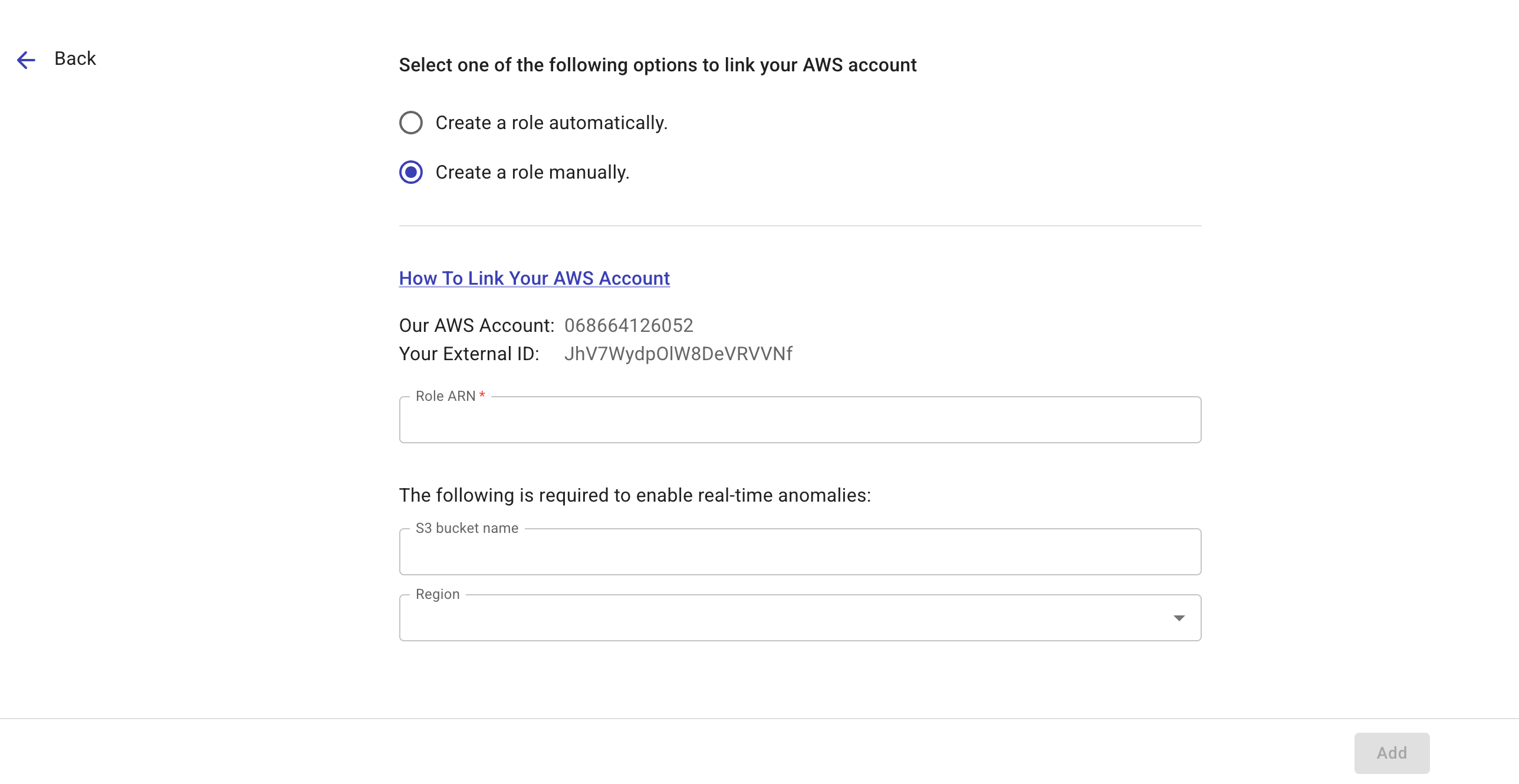This screenshot has width=1519, height=784.
Task: Click the heading about linking your AWS account
Action: tap(657, 65)
